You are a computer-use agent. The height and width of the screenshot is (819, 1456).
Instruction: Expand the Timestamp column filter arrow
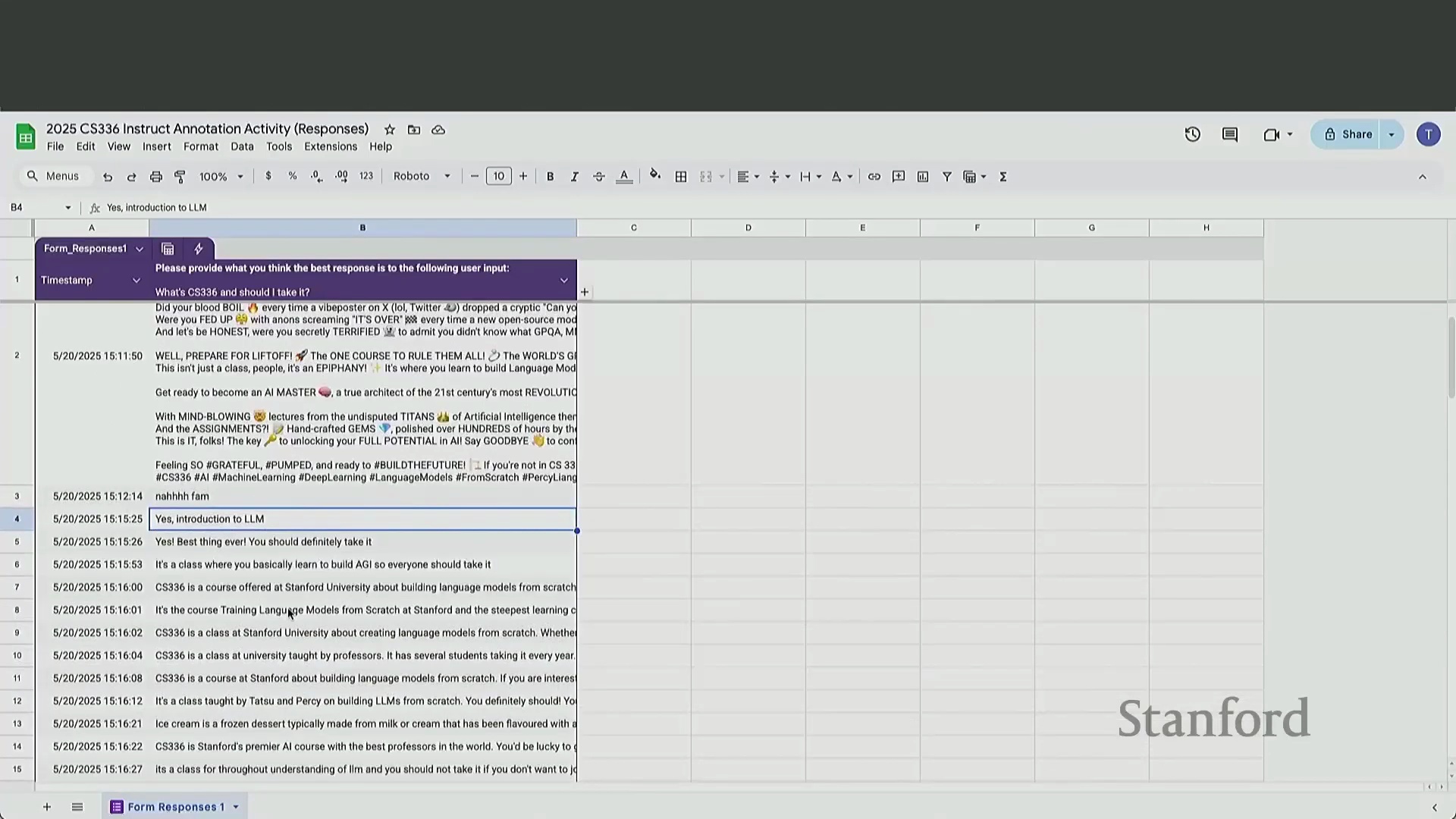[x=136, y=281]
